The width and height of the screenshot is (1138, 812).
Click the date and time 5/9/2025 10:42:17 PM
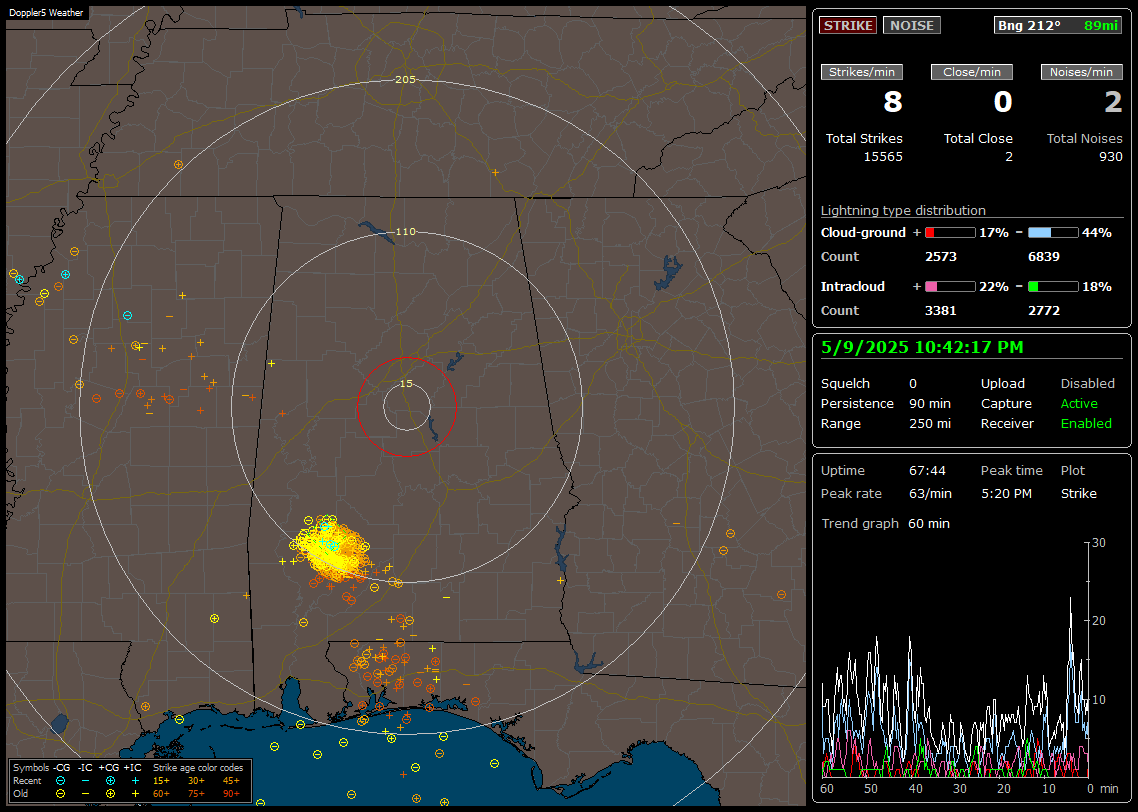922,348
